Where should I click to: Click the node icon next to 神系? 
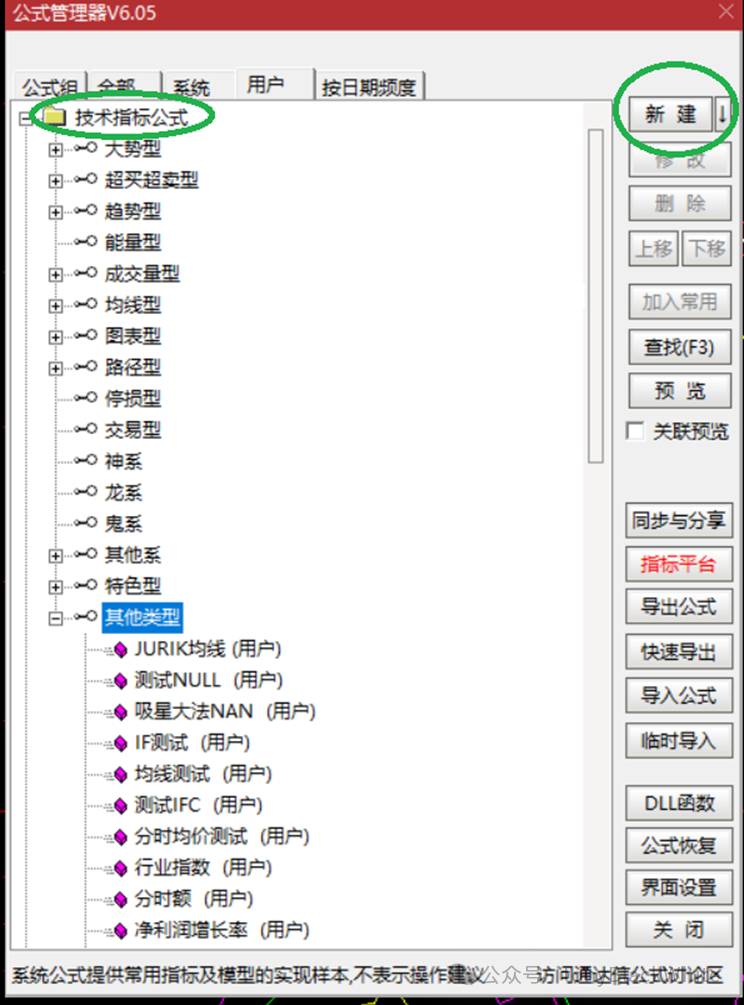[x=86, y=460]
